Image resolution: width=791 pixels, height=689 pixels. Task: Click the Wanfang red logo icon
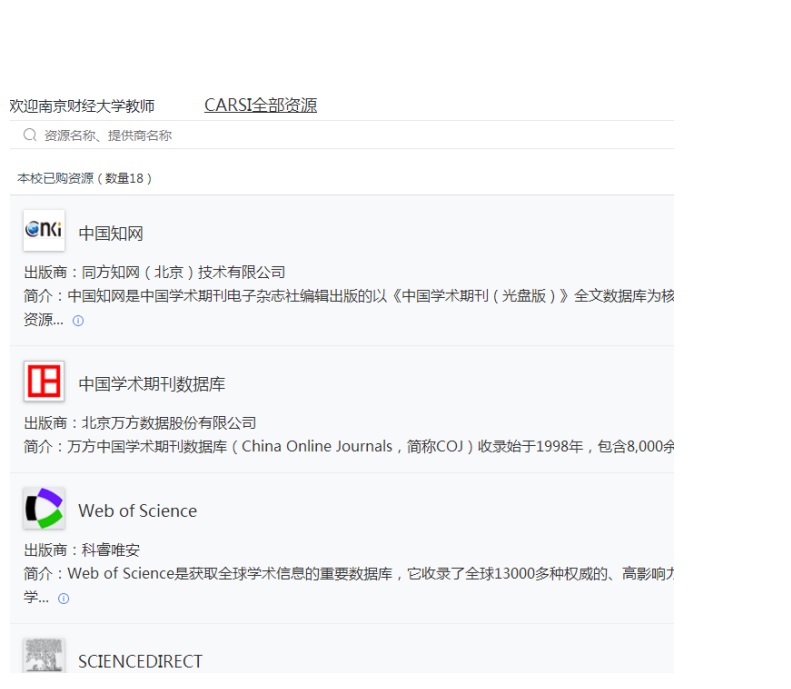(x=44, y=381)
